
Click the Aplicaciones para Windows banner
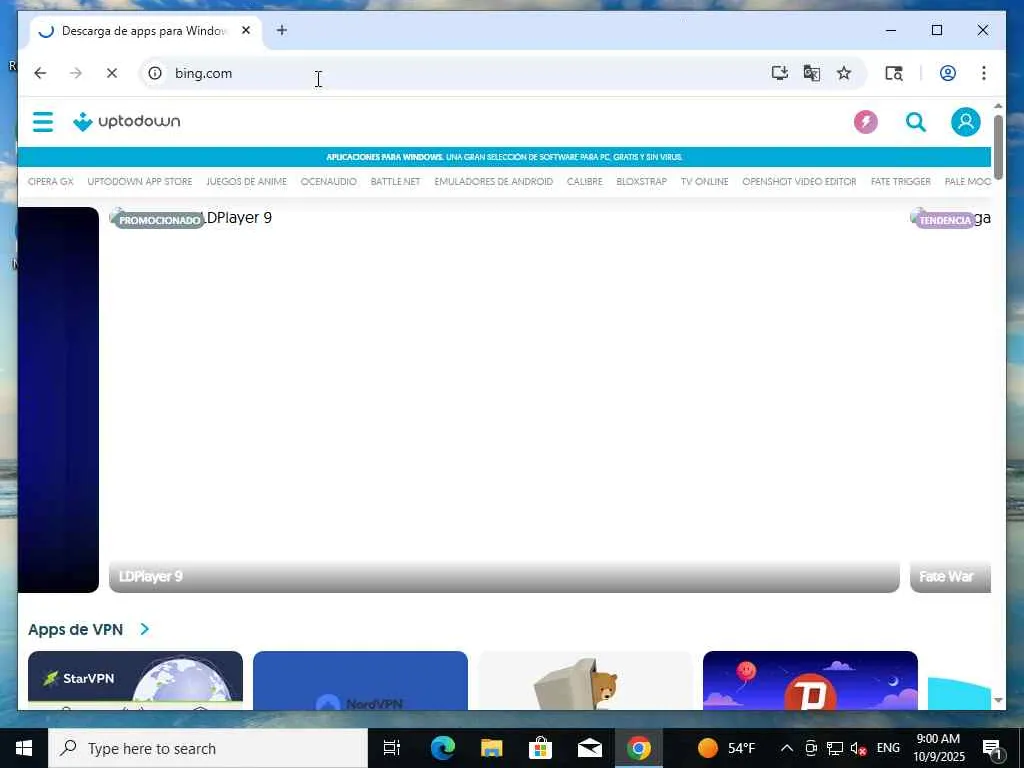(504, 157)
